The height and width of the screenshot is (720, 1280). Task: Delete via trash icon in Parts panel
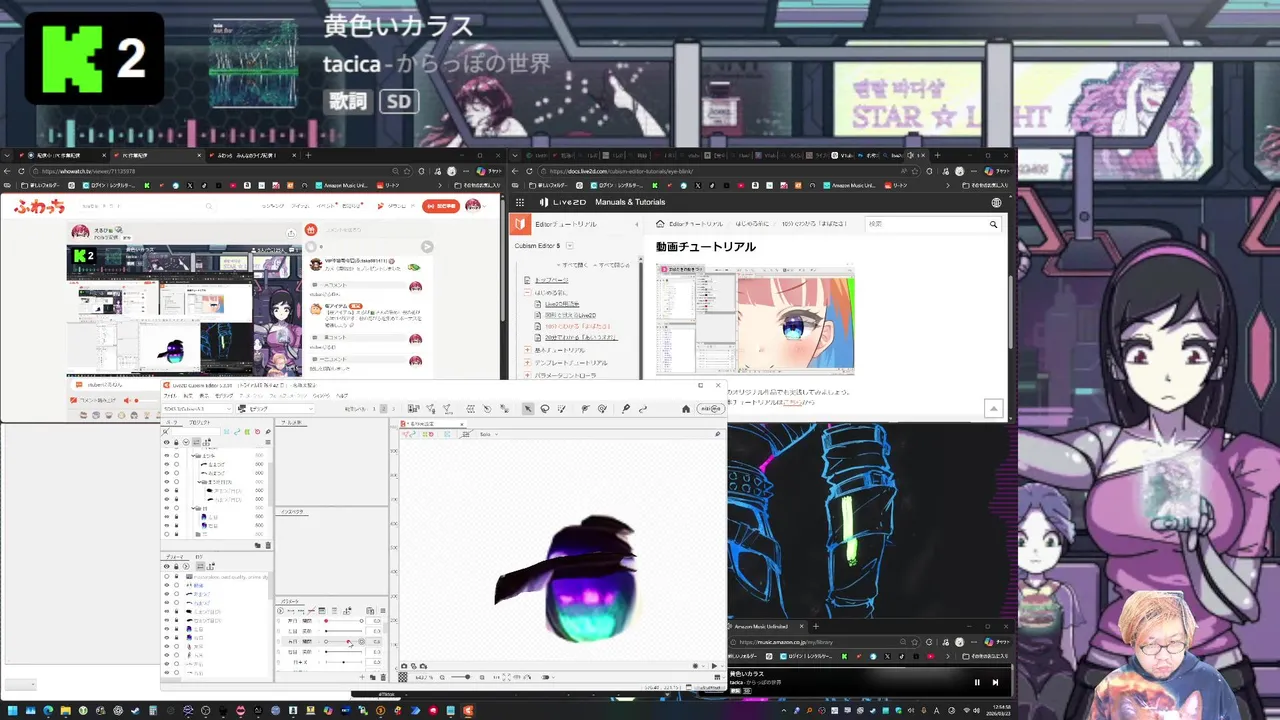268,545
